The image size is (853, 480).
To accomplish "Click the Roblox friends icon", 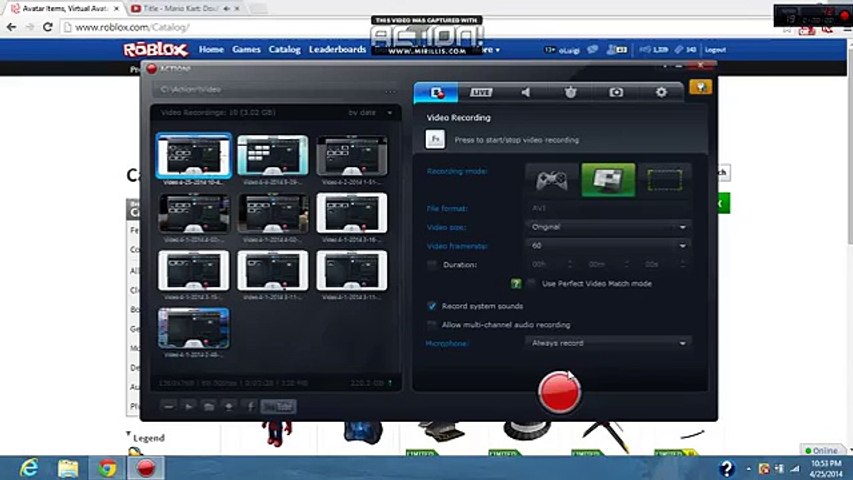I will coord(616,50).
